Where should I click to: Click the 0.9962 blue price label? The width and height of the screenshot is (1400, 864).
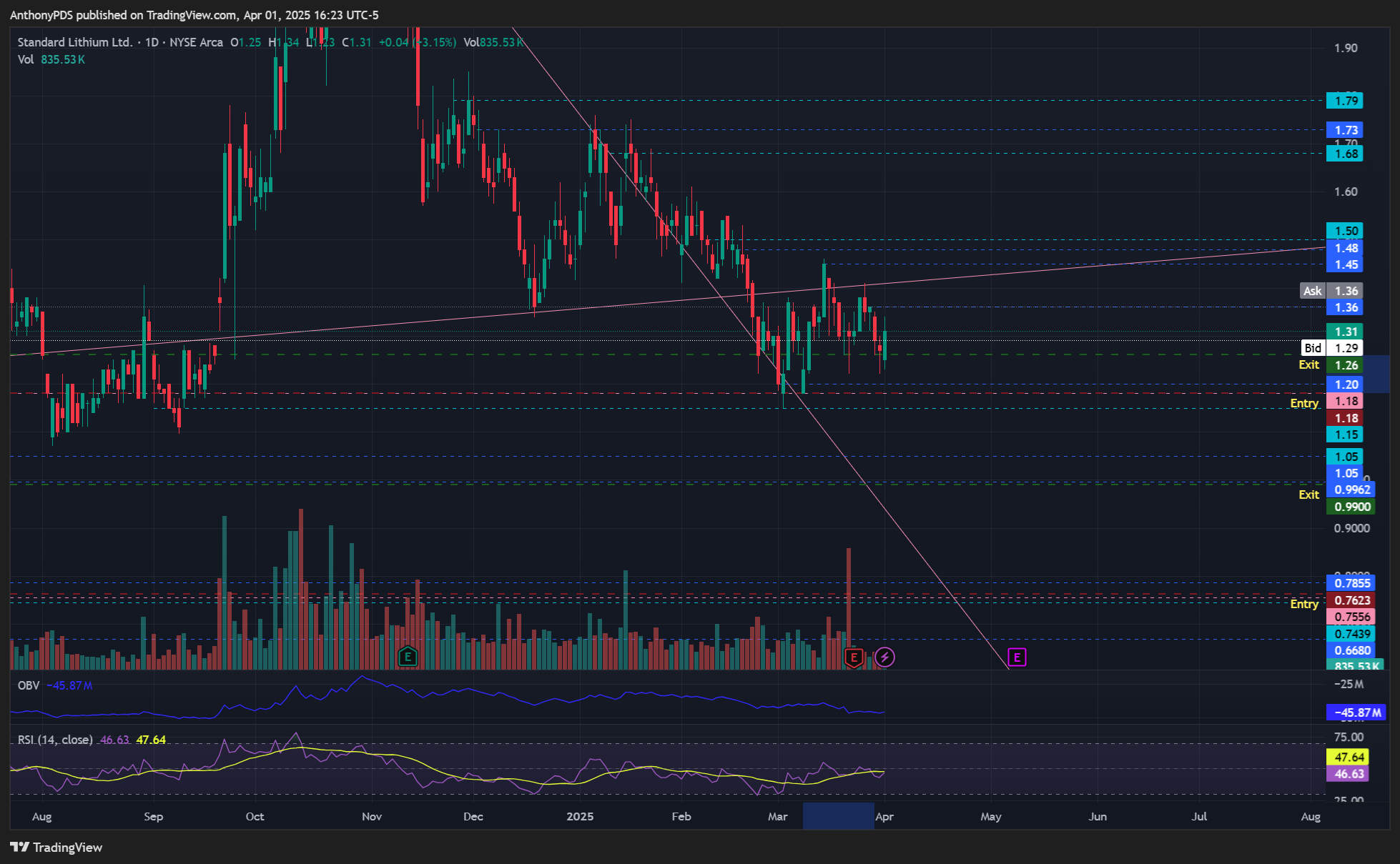tap(1351, 490)
